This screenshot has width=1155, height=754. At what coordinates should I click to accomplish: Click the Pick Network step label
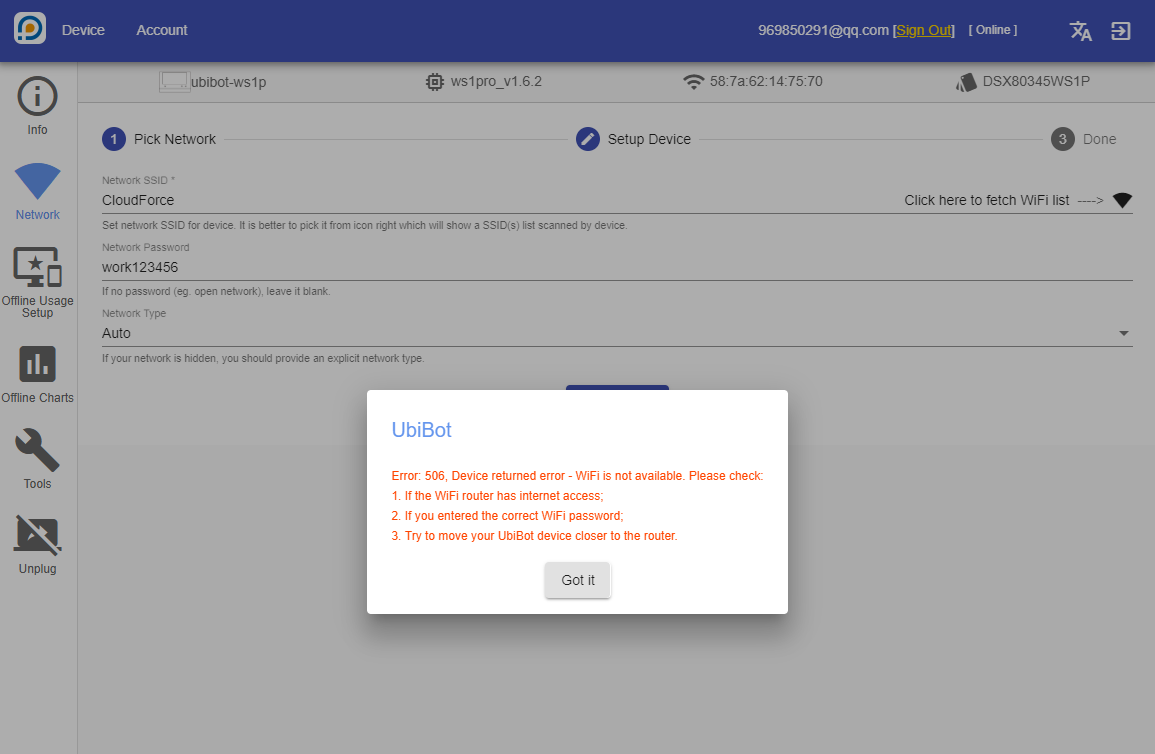click(x=175, y=139)
